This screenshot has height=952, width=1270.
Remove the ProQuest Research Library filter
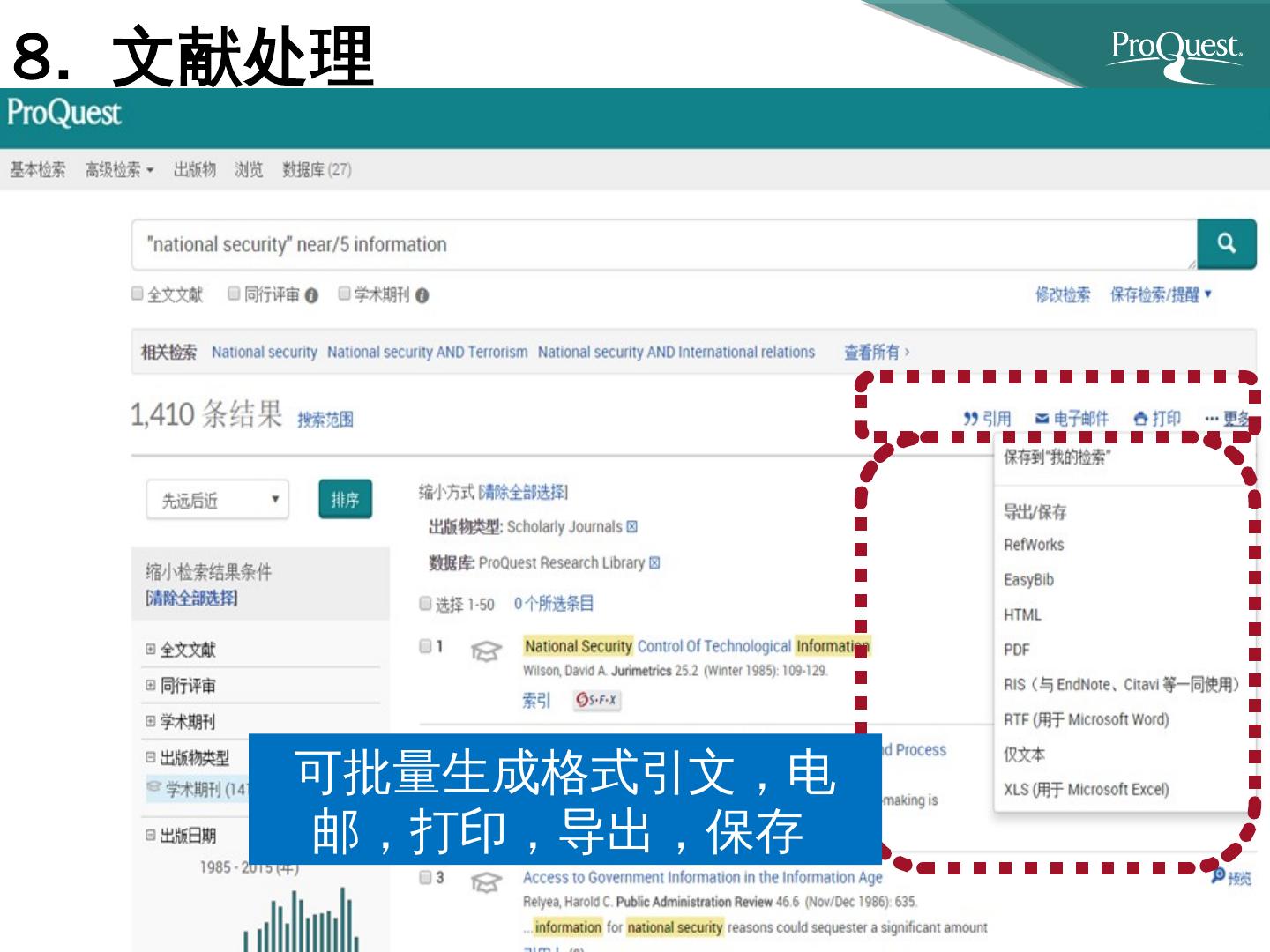coord(654,562)
